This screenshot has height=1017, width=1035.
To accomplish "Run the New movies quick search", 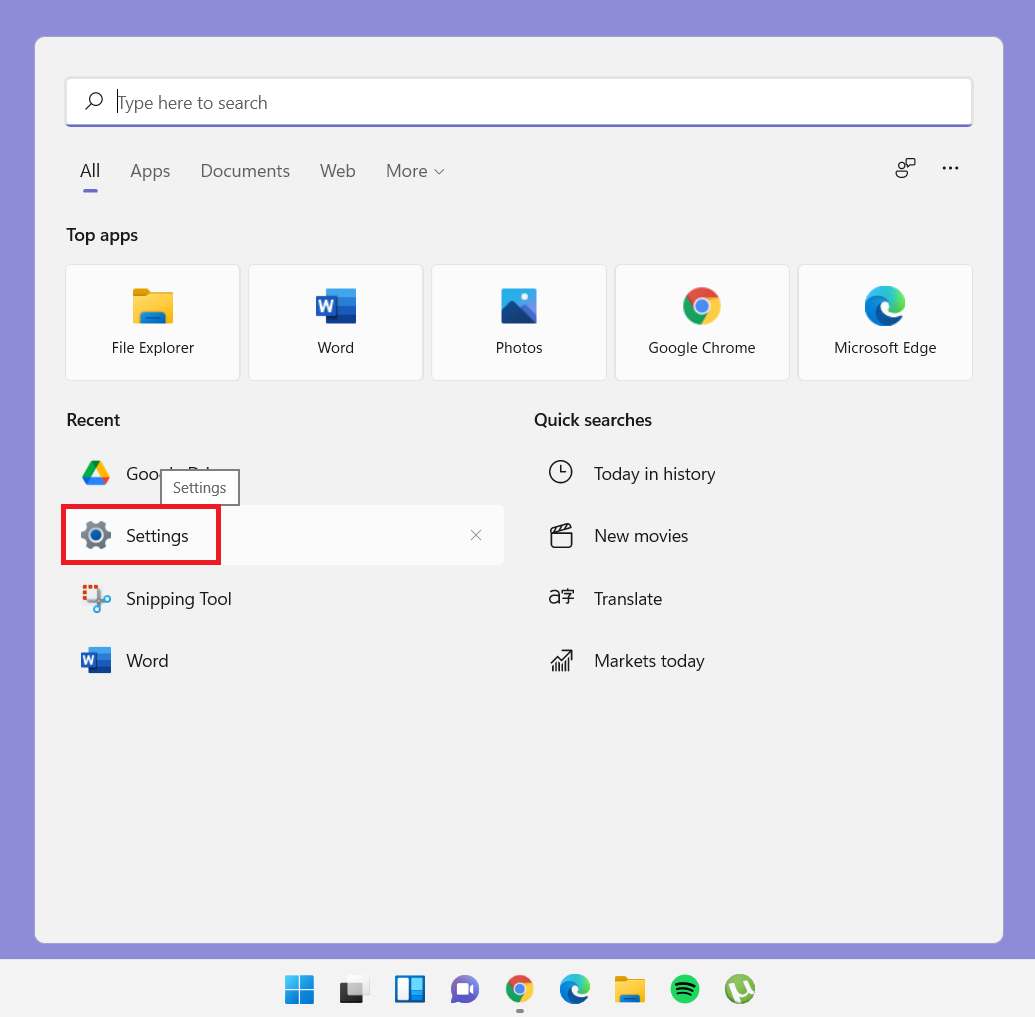I will click(x=752, y=535).
